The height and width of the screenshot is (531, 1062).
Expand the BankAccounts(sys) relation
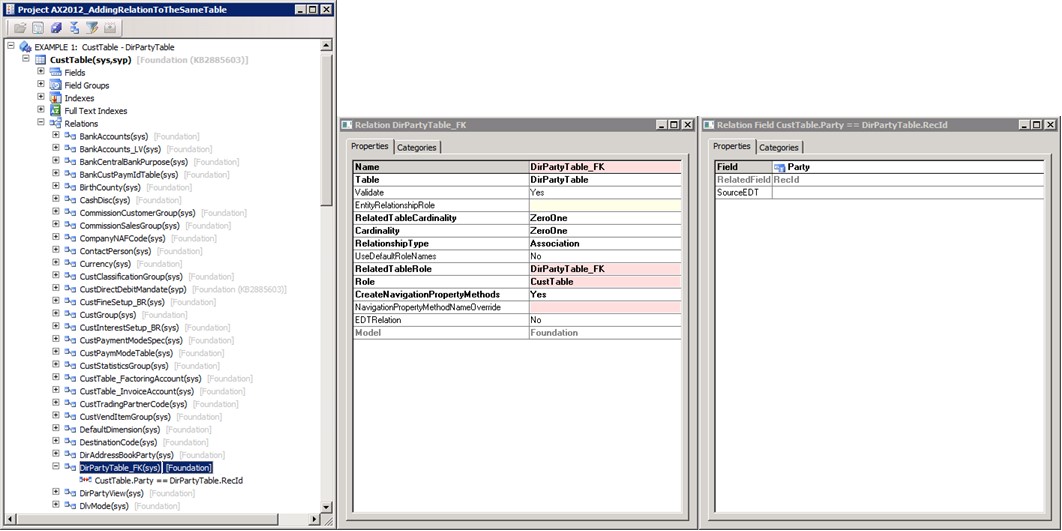tap(56, 136)
